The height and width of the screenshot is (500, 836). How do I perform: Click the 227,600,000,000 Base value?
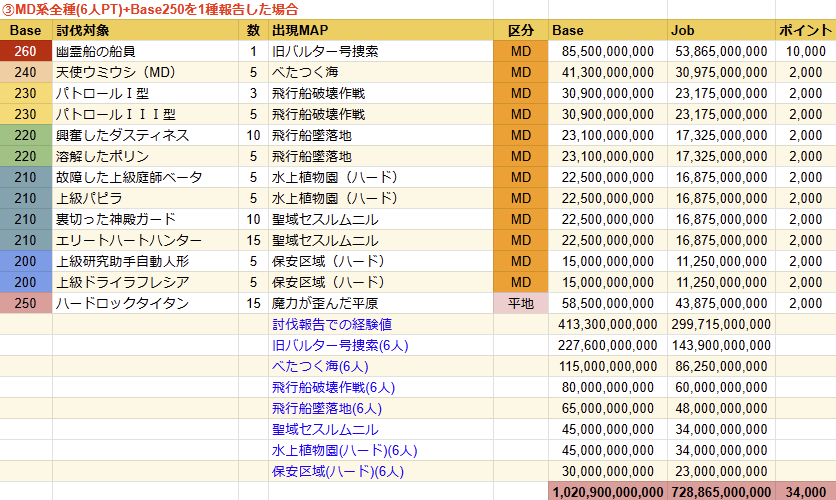608,345
